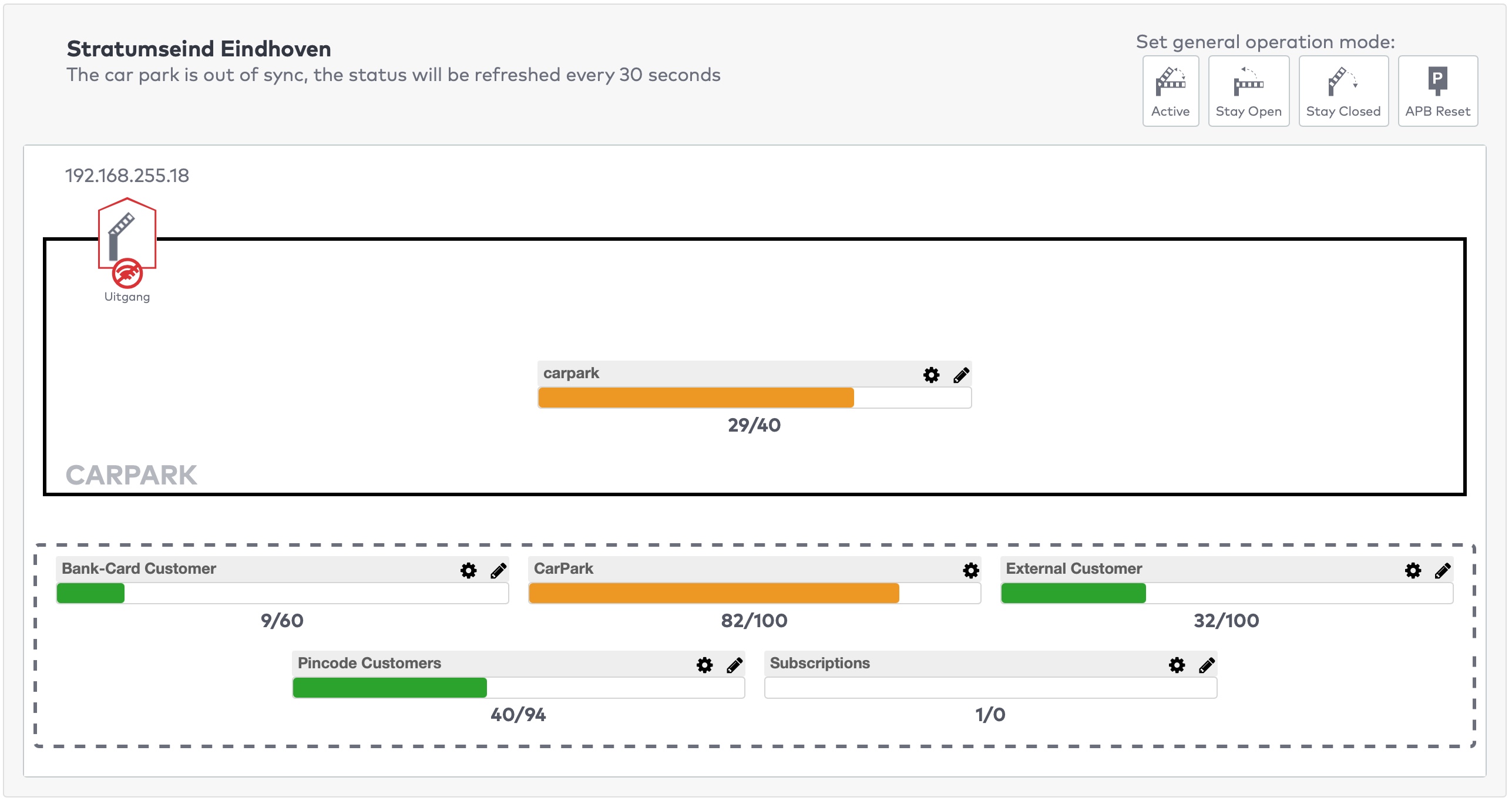Image resolution: width=1512 pixels, height=801 pixels.
Task: Edit Pincode Customers via pencil icon
Action: coord(734,665)
